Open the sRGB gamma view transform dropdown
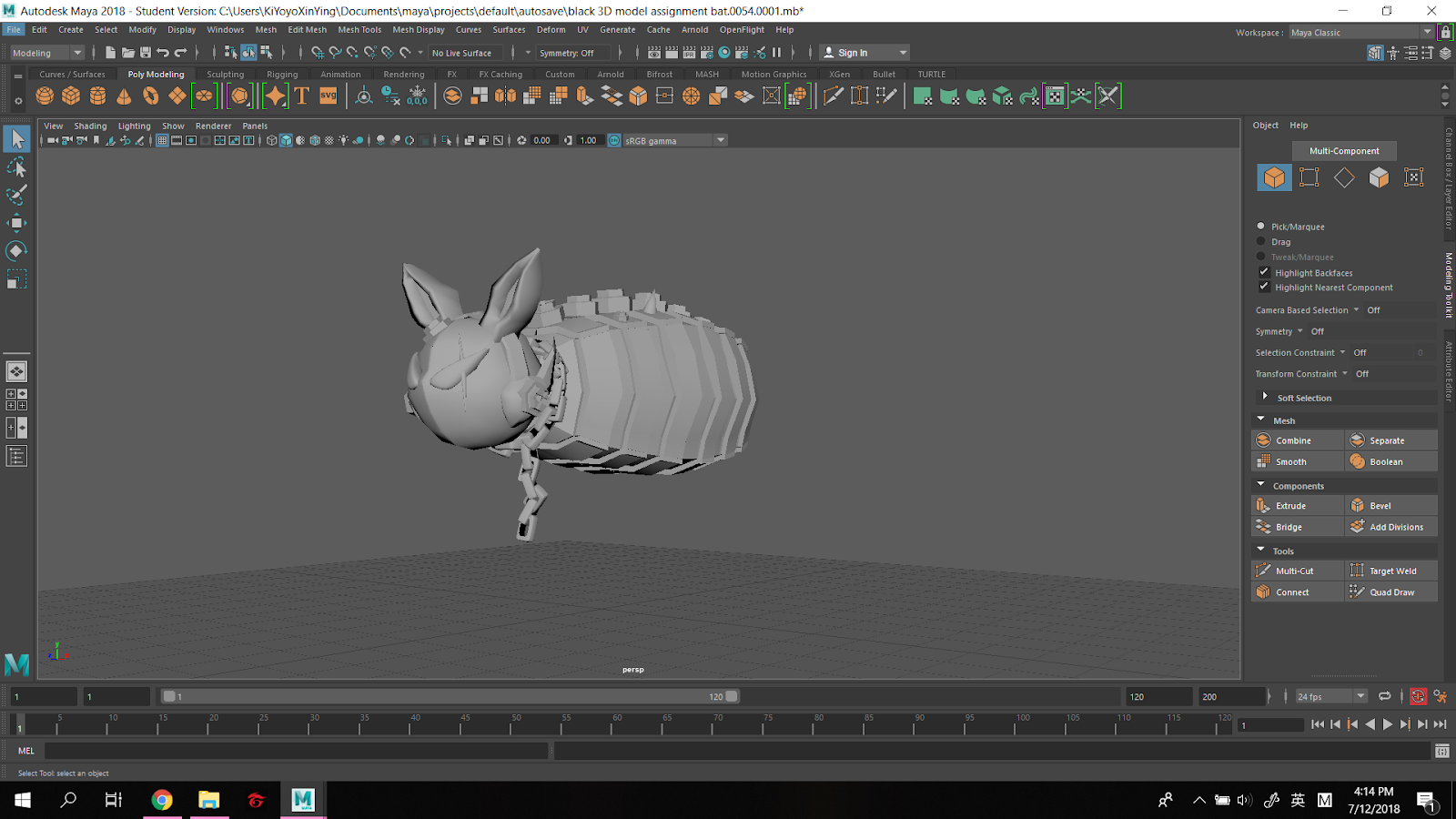Viewport: 1456px width, 819px height. tap(674, 140)
